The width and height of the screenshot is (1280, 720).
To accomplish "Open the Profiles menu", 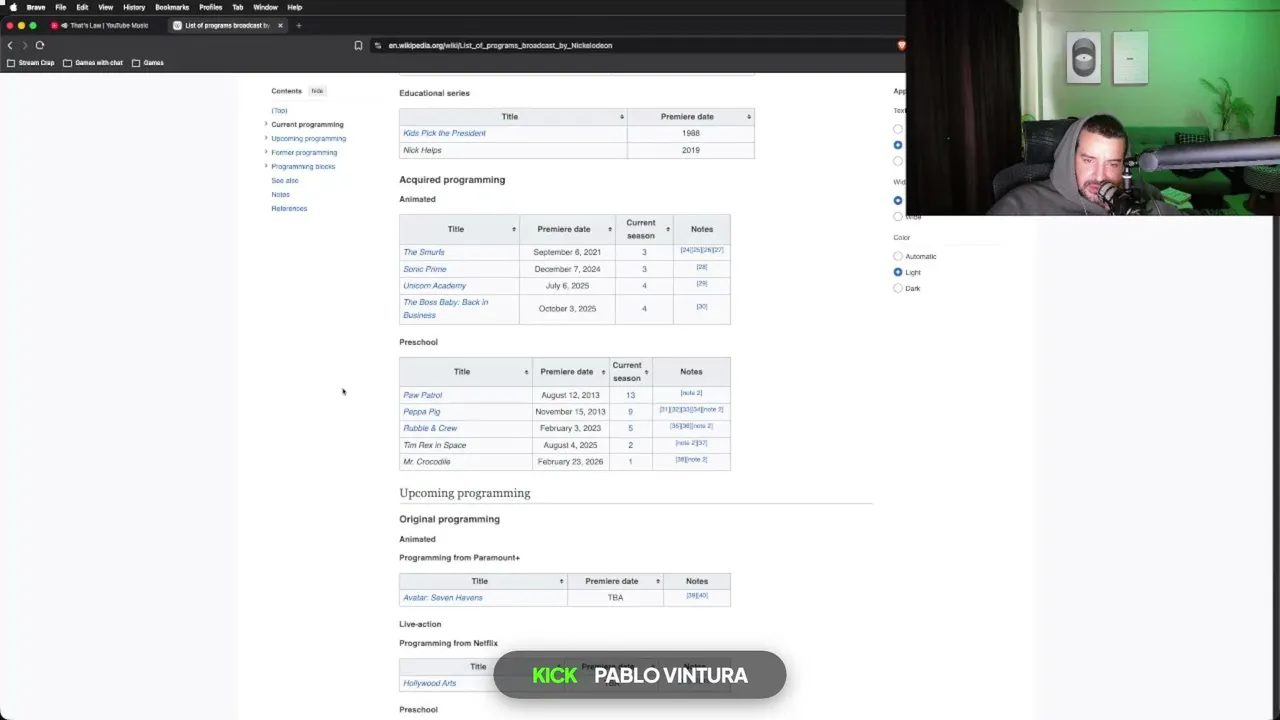I will [211, 7].
